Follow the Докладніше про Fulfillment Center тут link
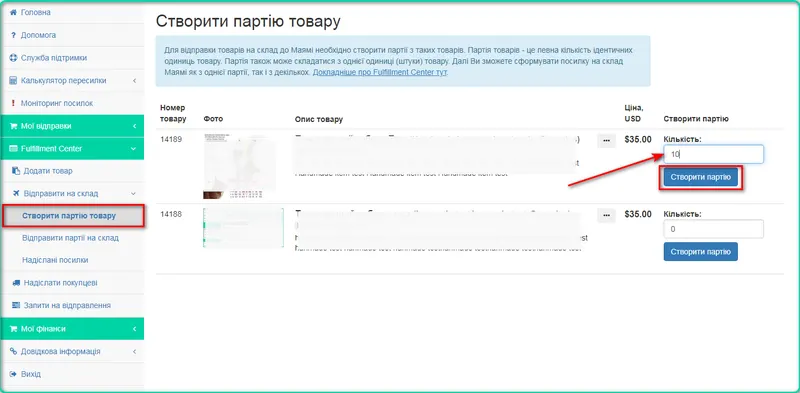The width and height of the screenshot is (800, 393). (x=380, y=72)
